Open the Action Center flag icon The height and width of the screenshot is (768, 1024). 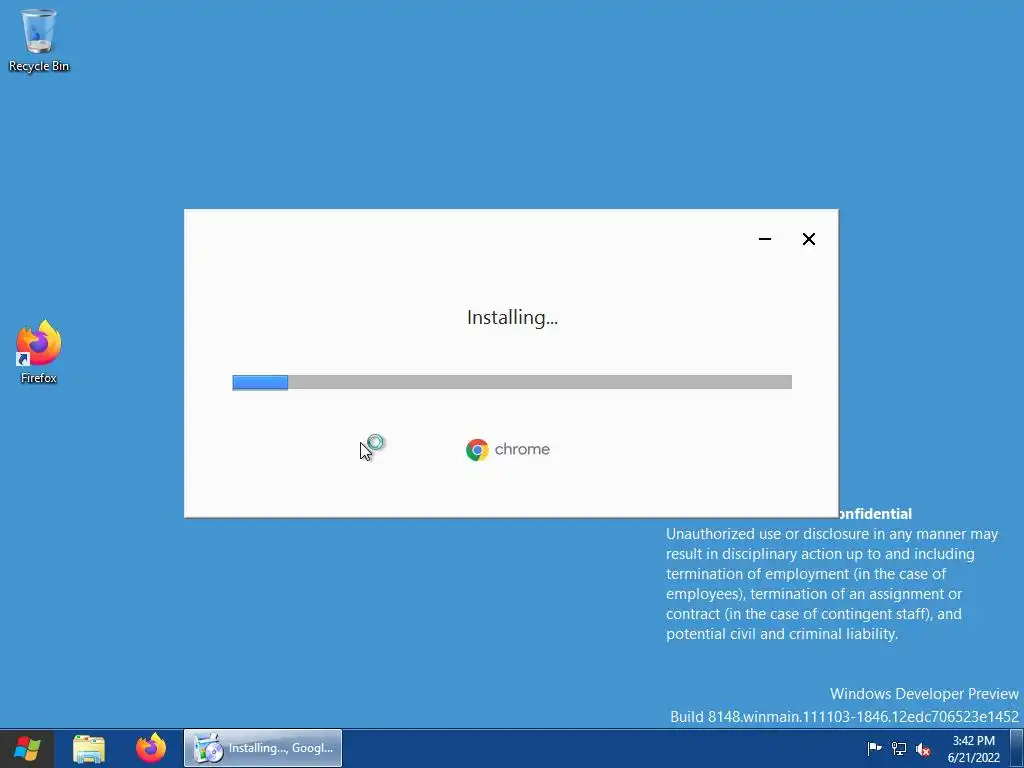[x=874, y=748]
